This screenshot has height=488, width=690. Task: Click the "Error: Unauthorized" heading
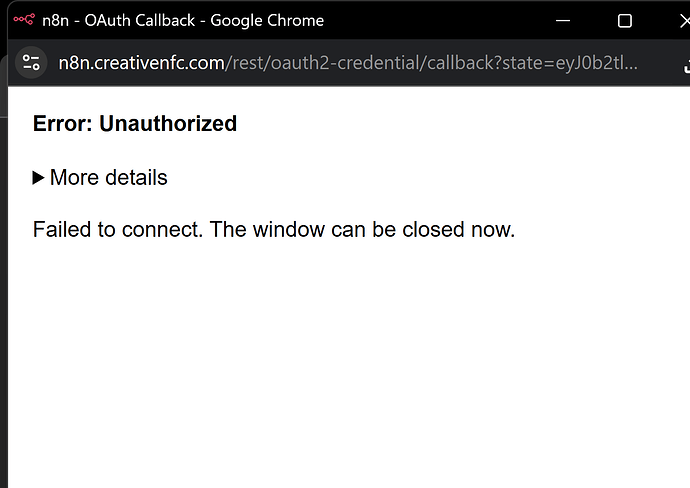[135, 124]
